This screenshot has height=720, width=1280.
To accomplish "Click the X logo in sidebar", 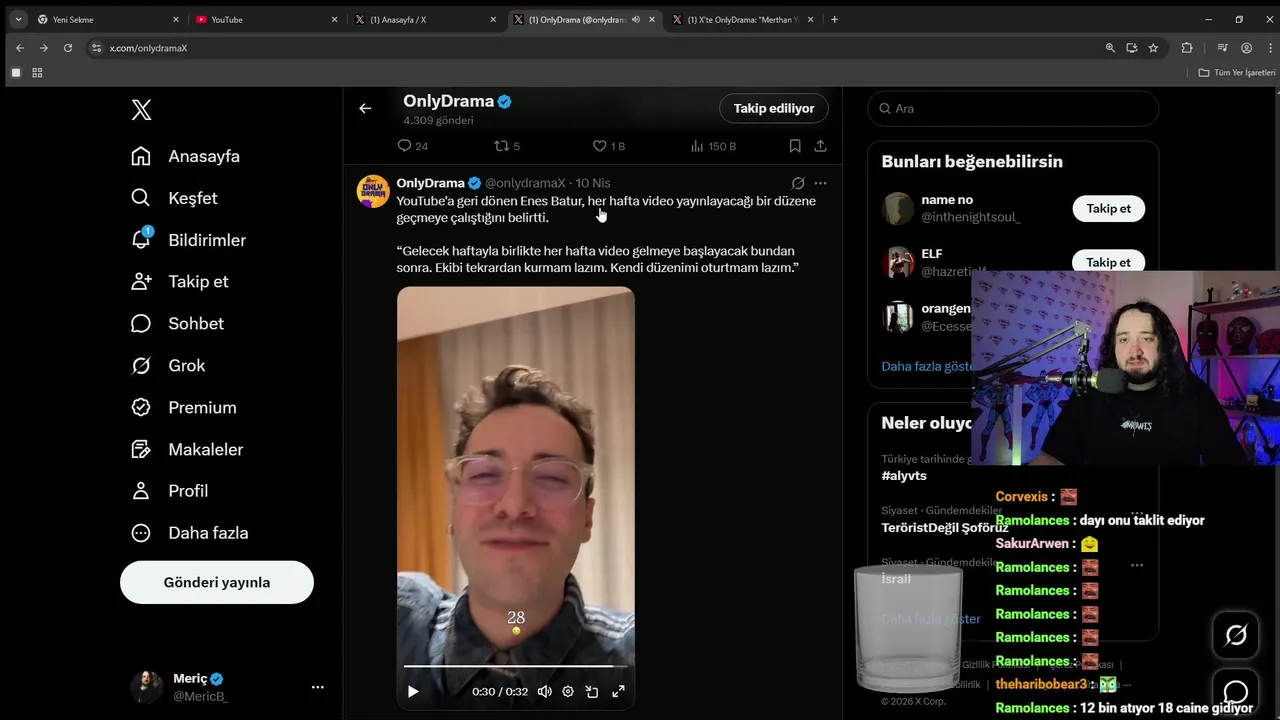I will (x=142, y=110).
